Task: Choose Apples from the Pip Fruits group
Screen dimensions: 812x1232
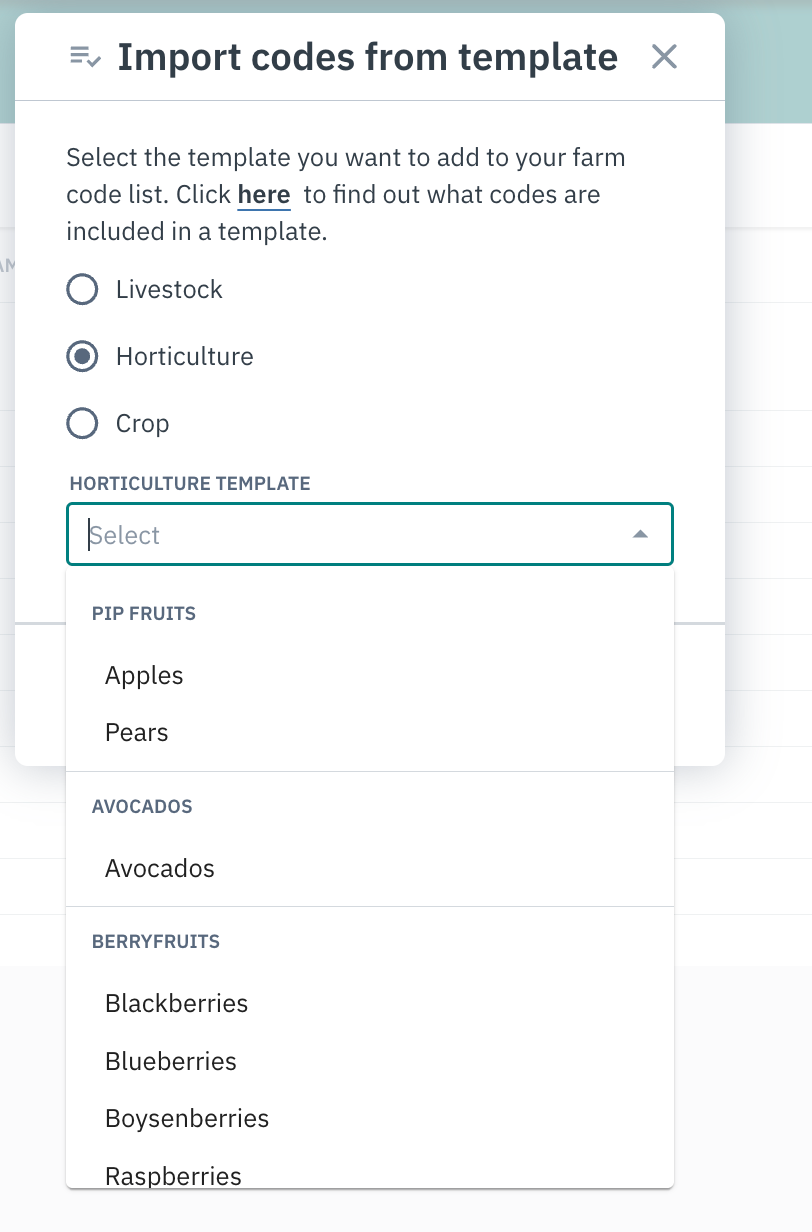Action: 144,675
